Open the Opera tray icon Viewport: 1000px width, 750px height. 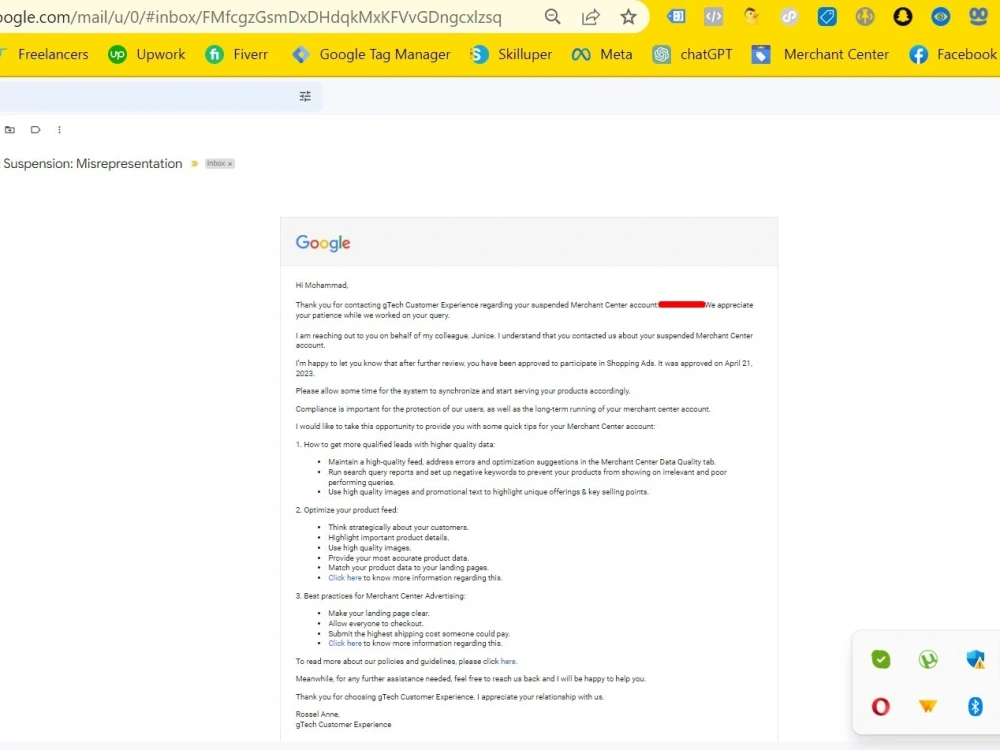click(x=881, y=706)
